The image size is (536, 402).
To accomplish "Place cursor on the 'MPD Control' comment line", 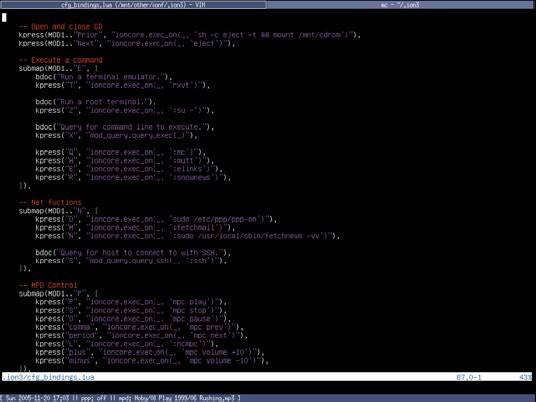I will (48, 285).
